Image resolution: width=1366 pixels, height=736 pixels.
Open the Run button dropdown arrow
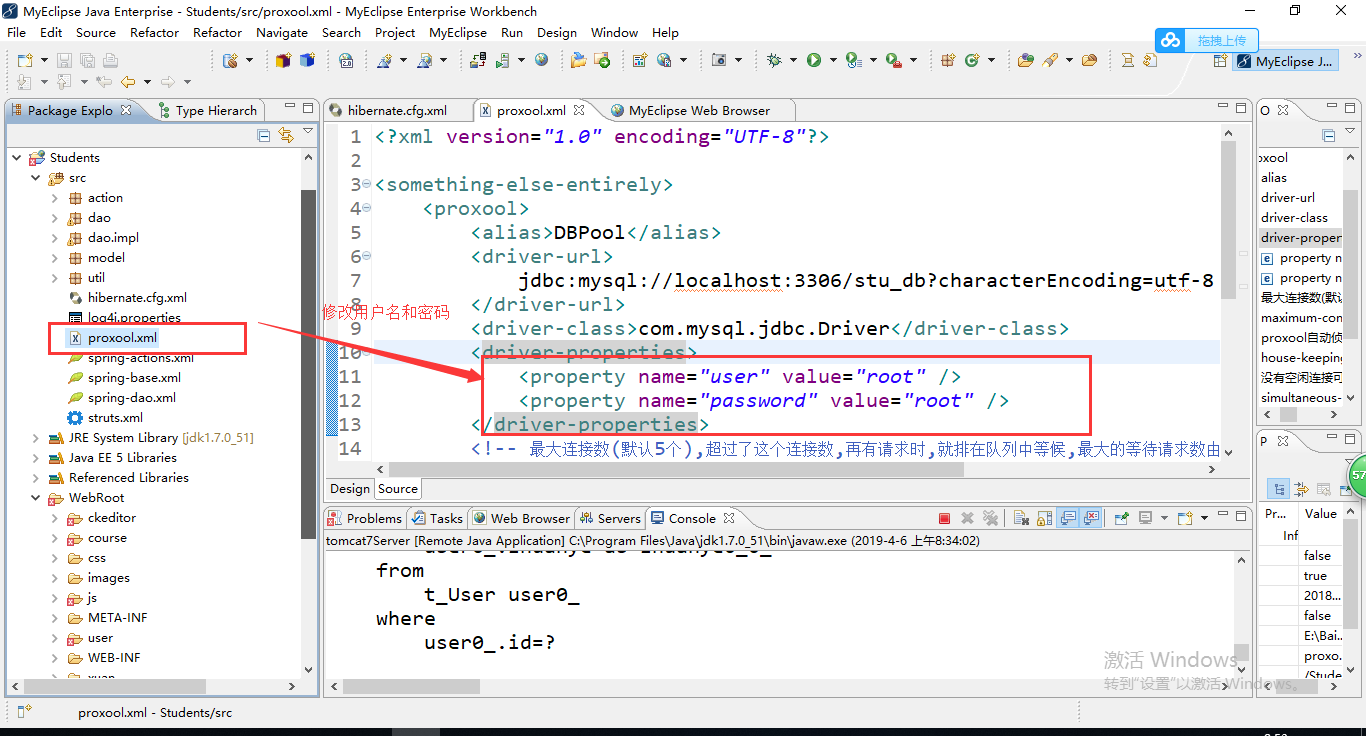[833, 60]
